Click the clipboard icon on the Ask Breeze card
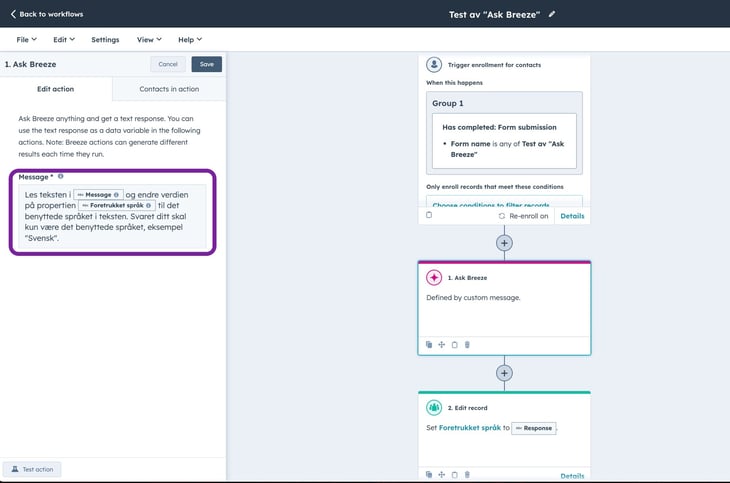 (x=454, y=345)
